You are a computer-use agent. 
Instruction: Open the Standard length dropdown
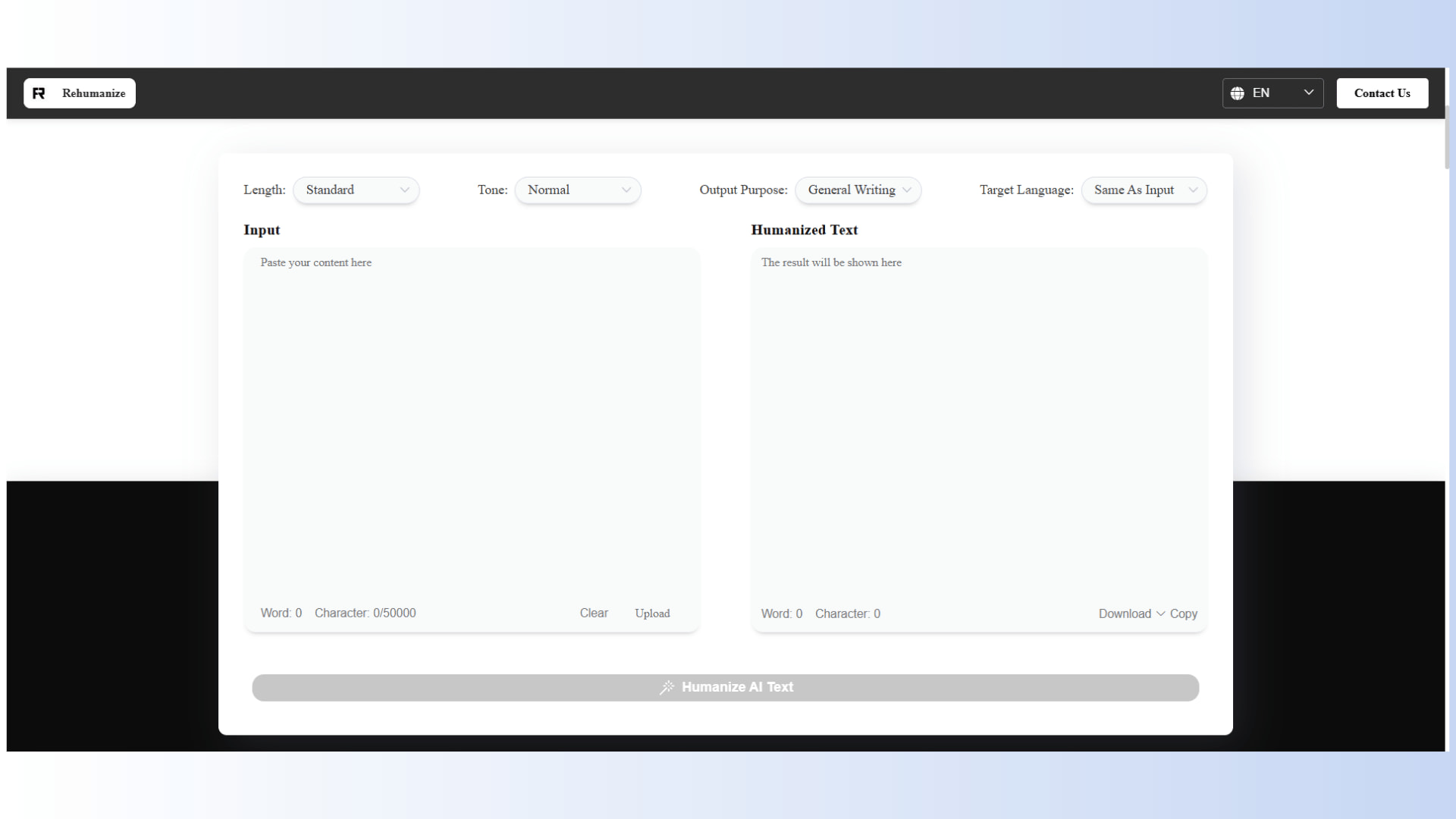pos(356,190)
